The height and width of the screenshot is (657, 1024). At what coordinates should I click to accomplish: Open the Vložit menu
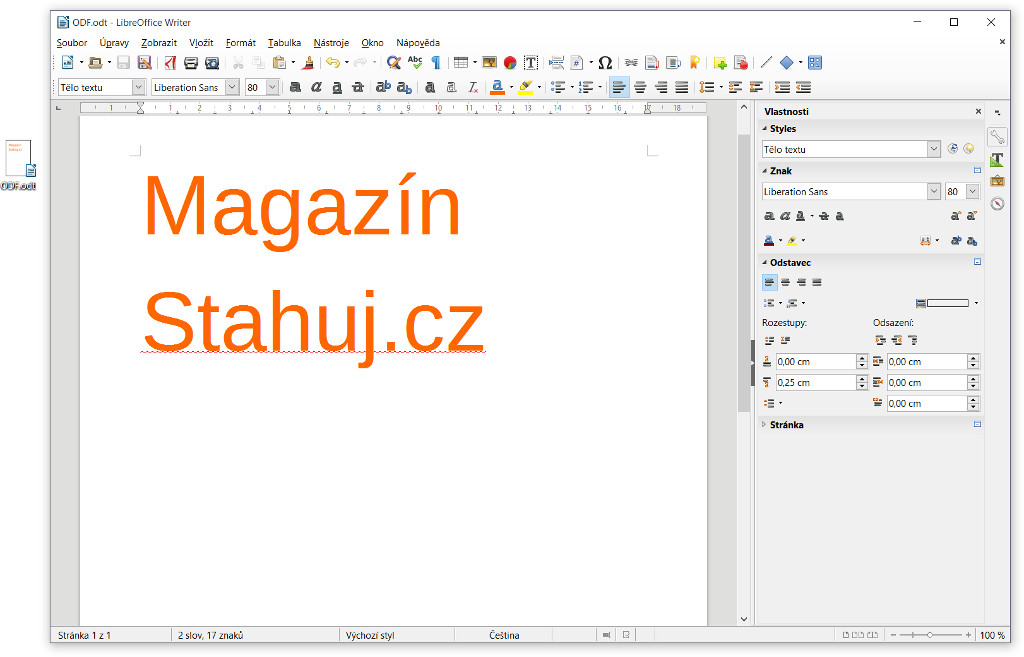pos(201,43)
